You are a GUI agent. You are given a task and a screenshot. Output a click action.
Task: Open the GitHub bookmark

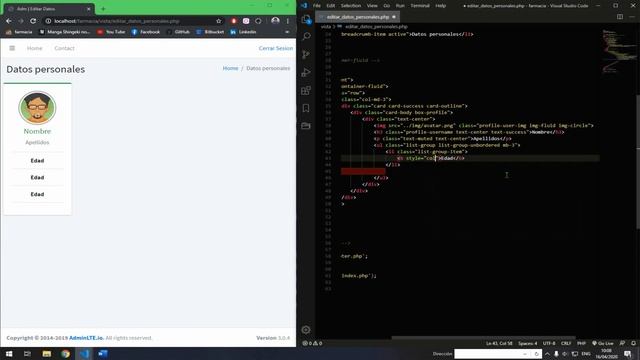179,32
